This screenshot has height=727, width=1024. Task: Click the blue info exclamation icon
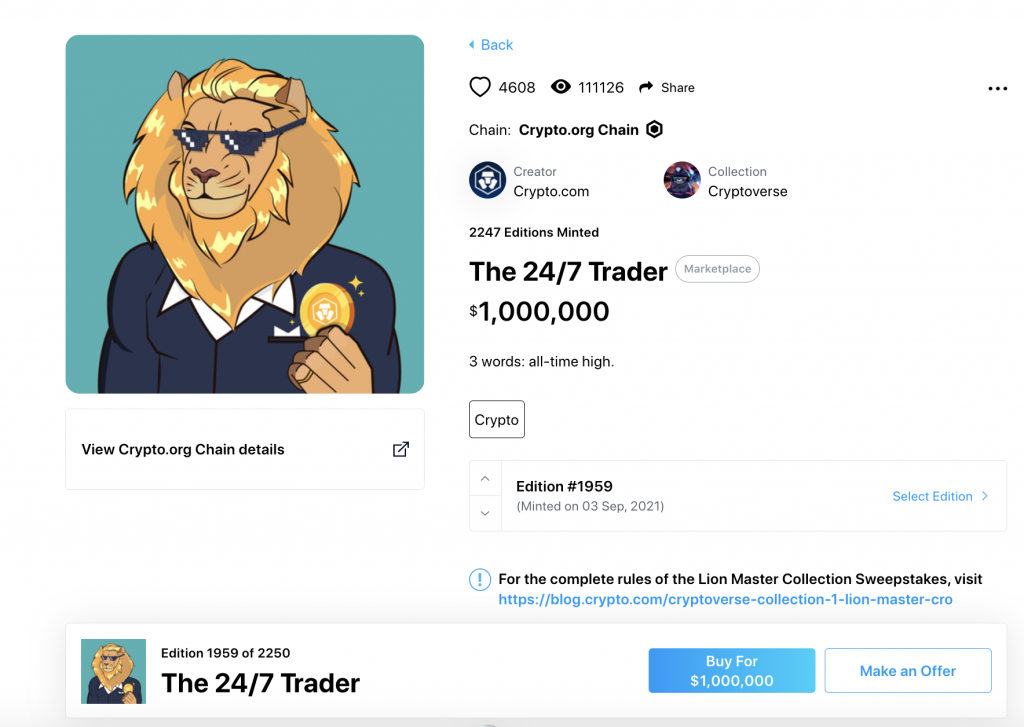tap(480, 579)
